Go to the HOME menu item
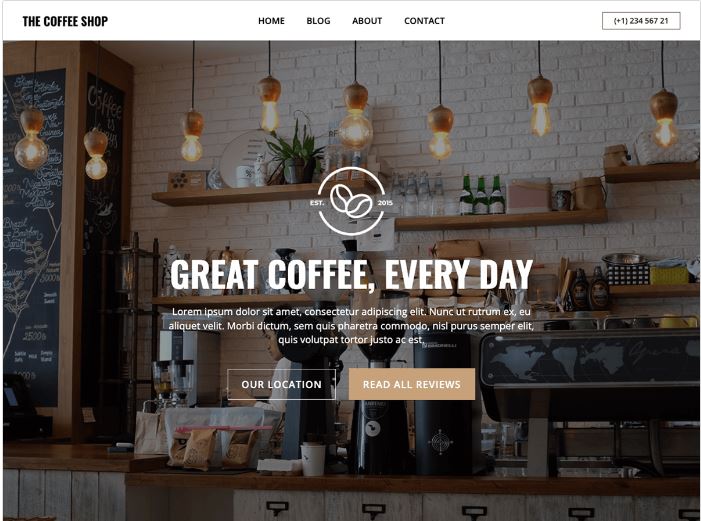The width and height of the screenshot is (701, 521). [271, 21]
